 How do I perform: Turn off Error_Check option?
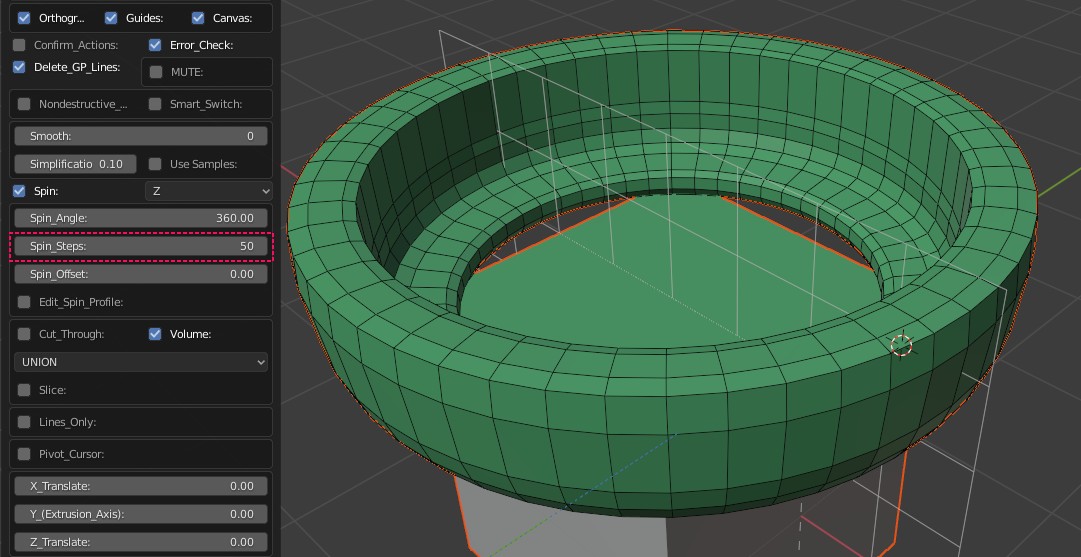[155, 45]
